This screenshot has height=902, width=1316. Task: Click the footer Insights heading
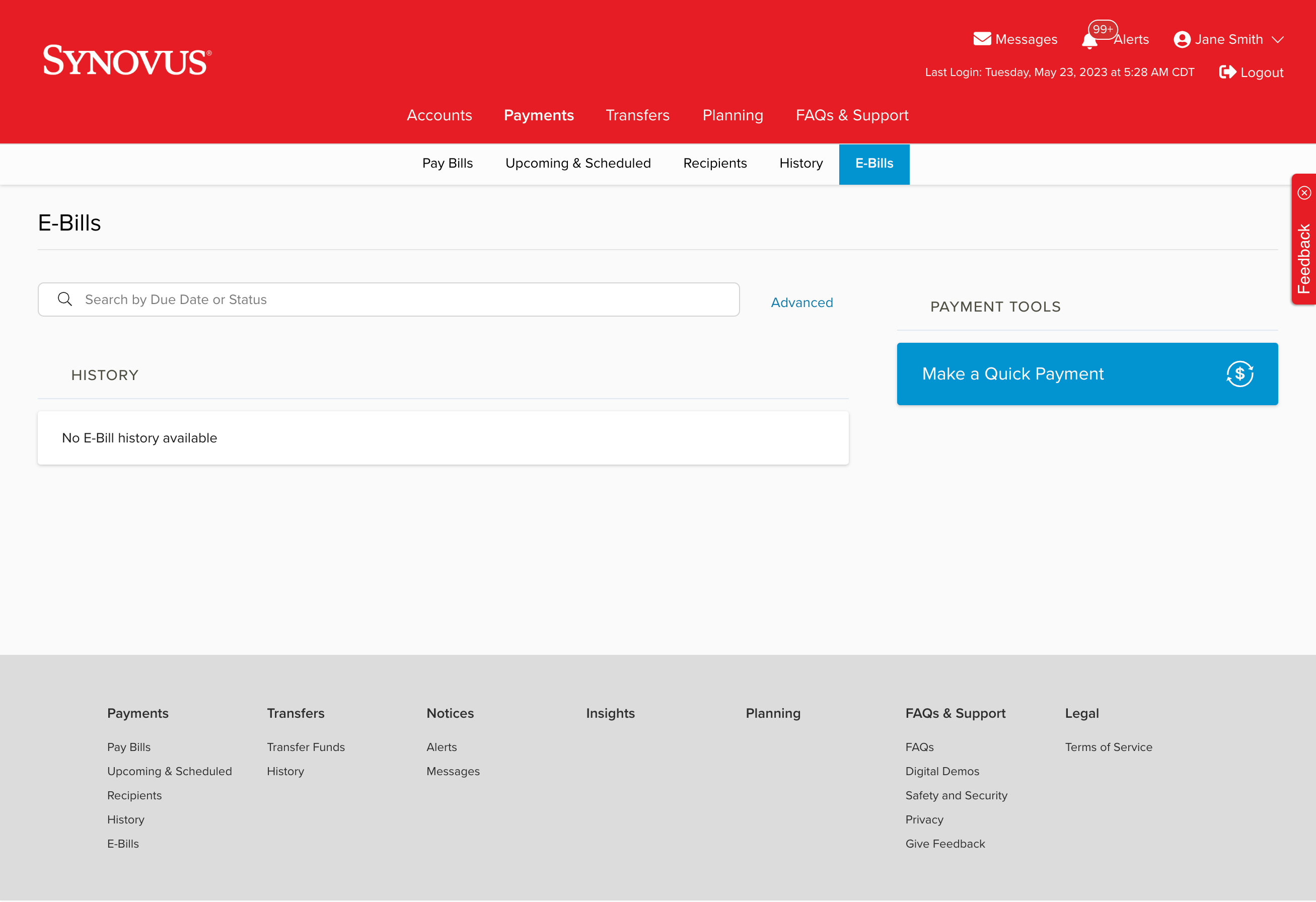click(x=610, y=713)
